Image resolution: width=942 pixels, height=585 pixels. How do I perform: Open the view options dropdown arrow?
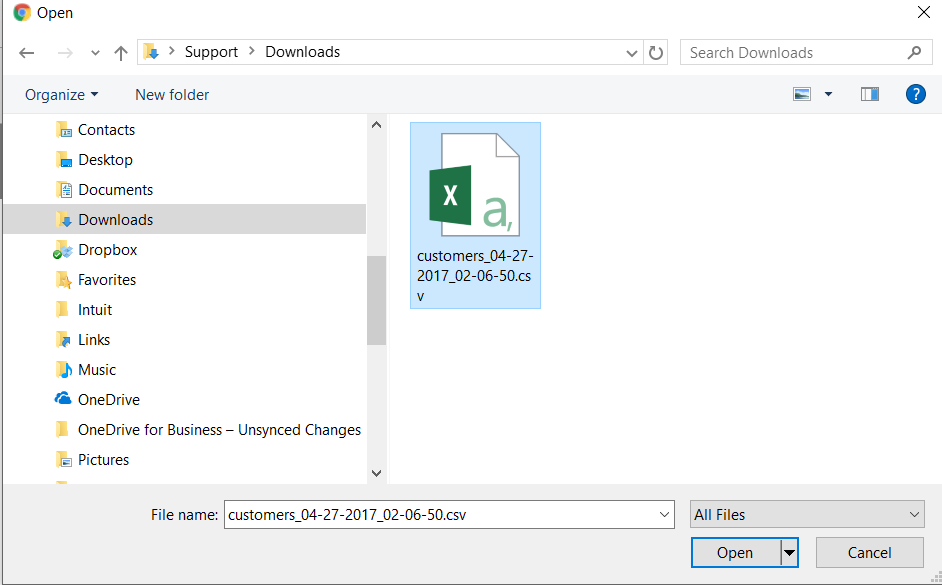(x=828, y=94)
